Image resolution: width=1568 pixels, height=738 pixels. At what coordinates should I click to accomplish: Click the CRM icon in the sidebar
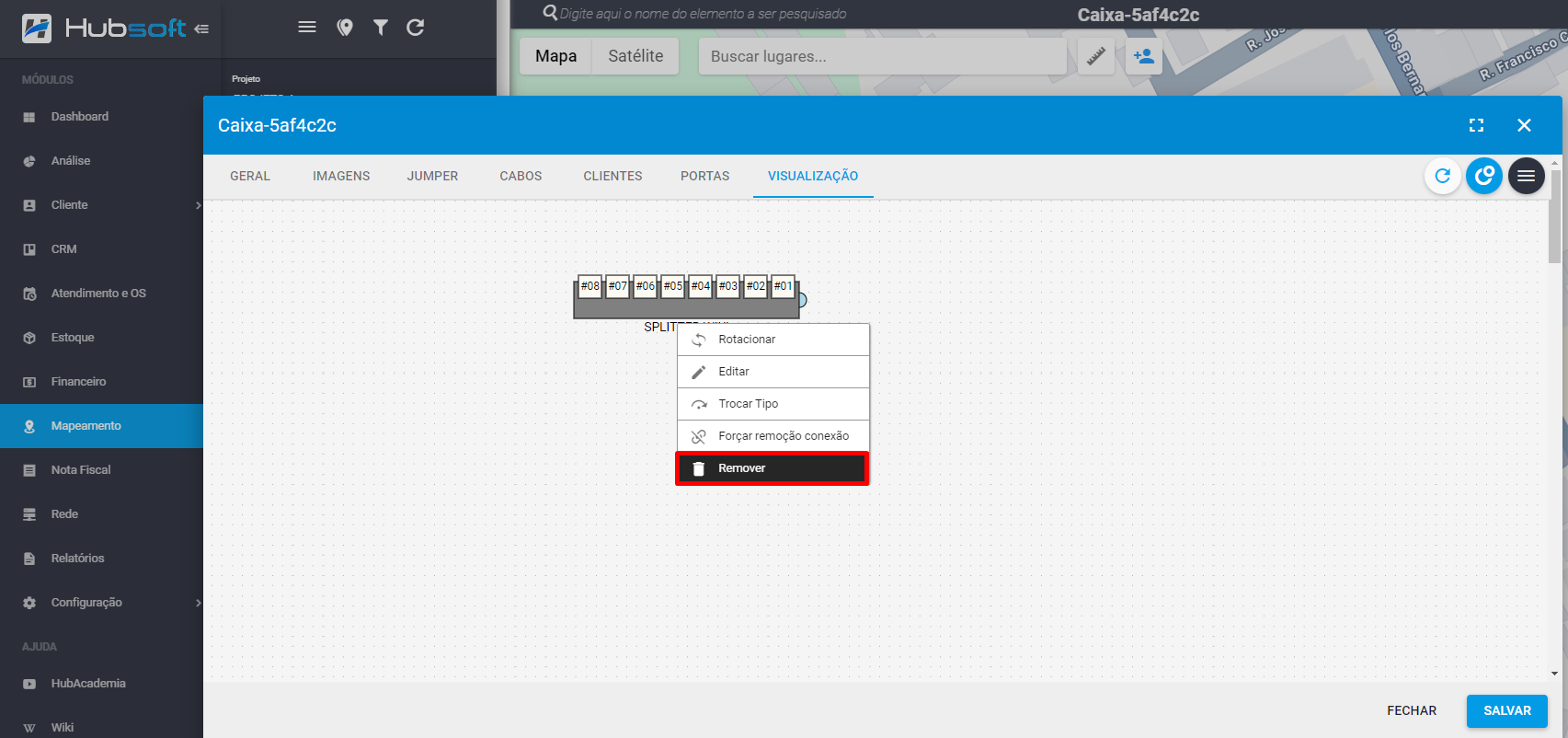point(29,249)
